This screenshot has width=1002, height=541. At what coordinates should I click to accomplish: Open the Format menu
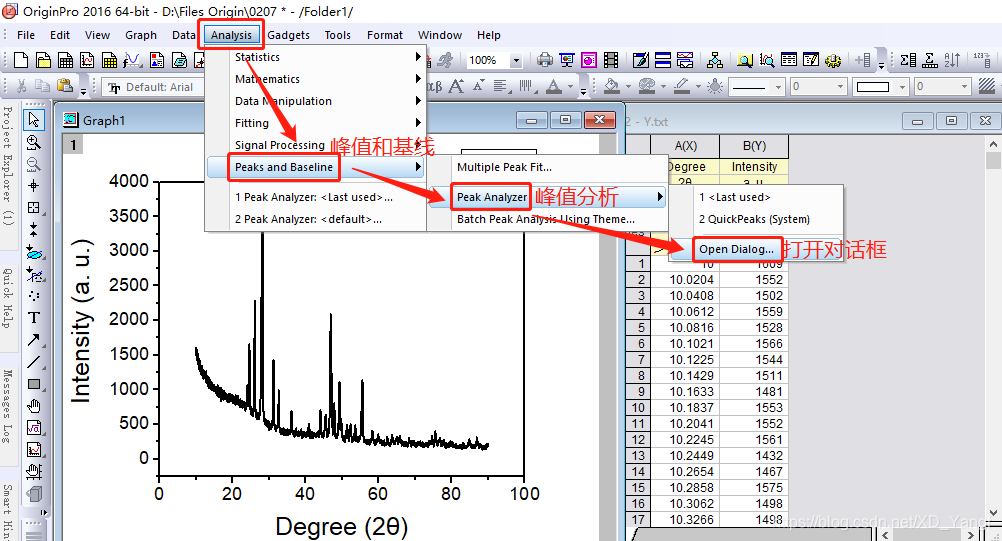pos(385,35)
